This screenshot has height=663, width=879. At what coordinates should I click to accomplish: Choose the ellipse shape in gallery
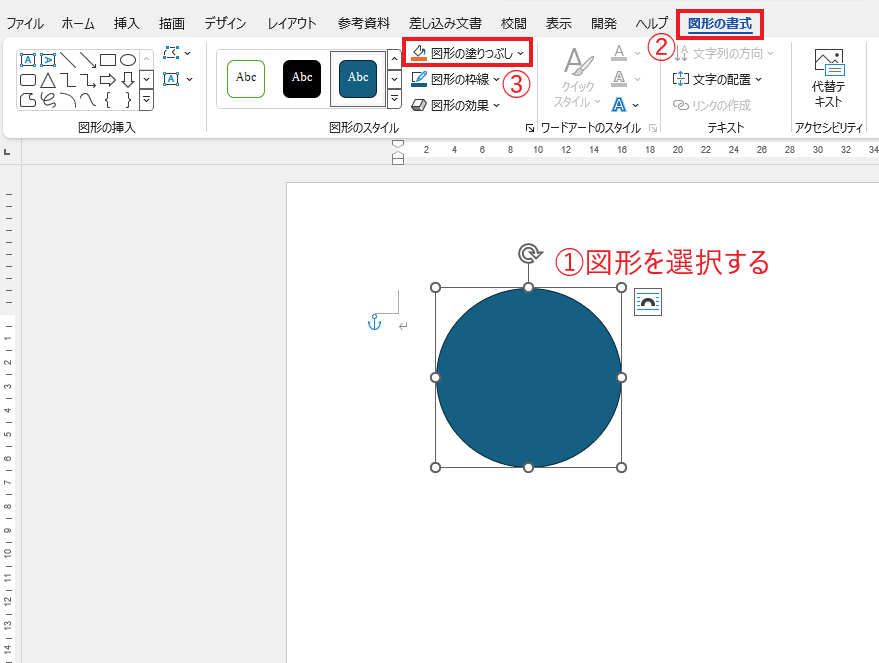[x=128, y=60]
